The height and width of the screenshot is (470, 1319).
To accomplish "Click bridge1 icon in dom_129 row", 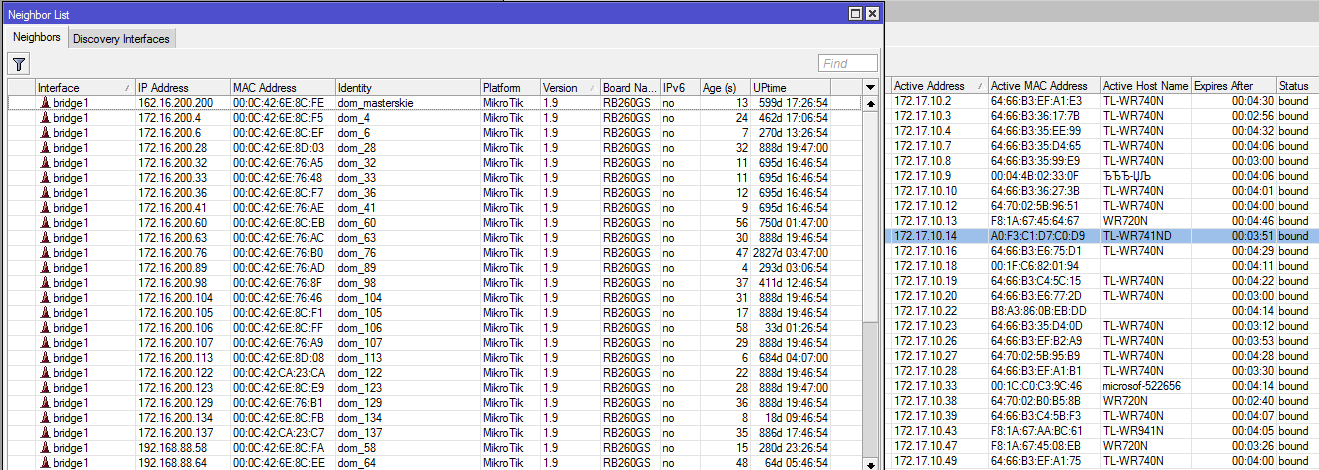I will (x=45, y=402).
